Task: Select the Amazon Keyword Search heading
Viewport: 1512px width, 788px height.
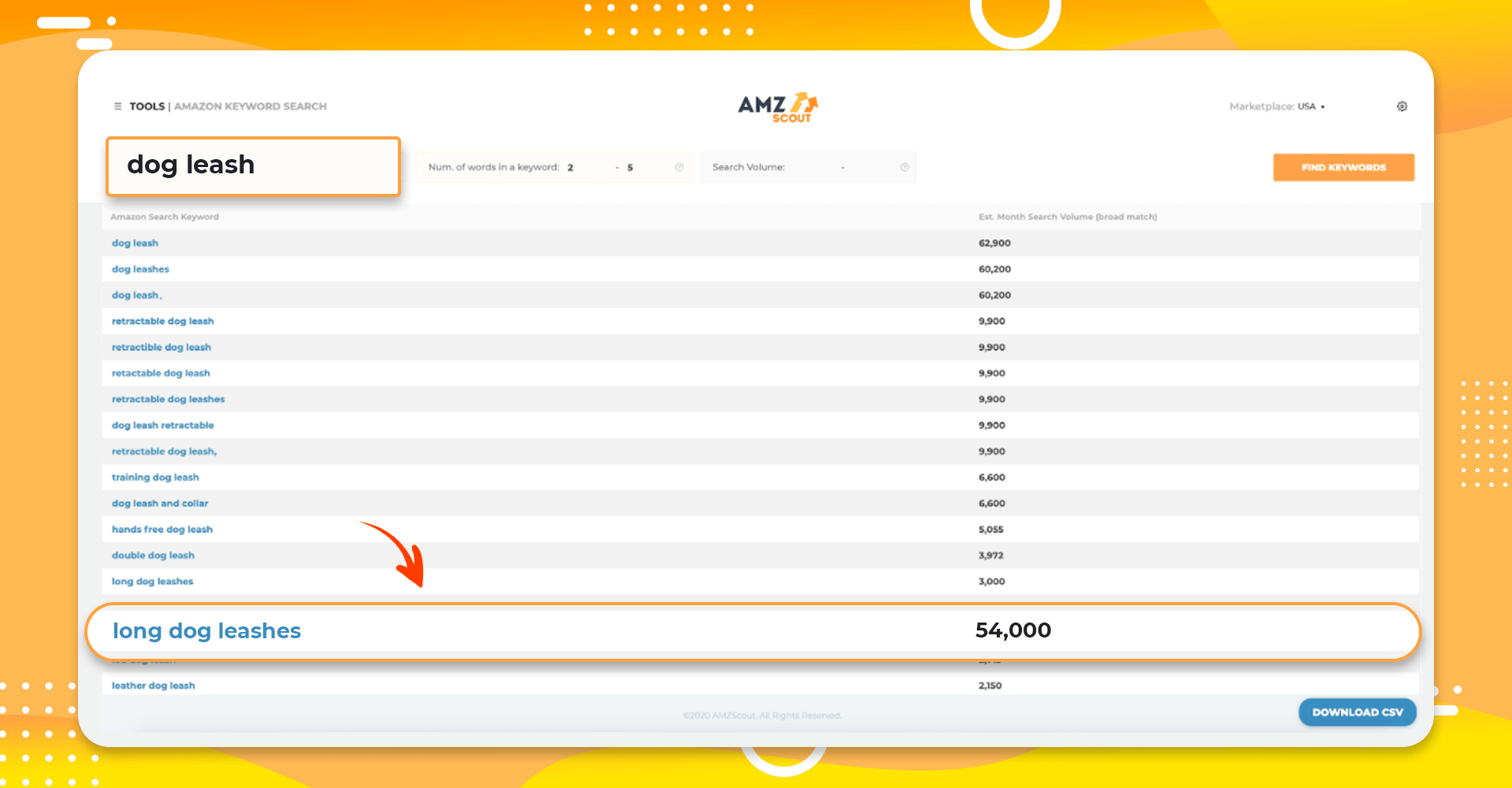Action: (251, 106)
